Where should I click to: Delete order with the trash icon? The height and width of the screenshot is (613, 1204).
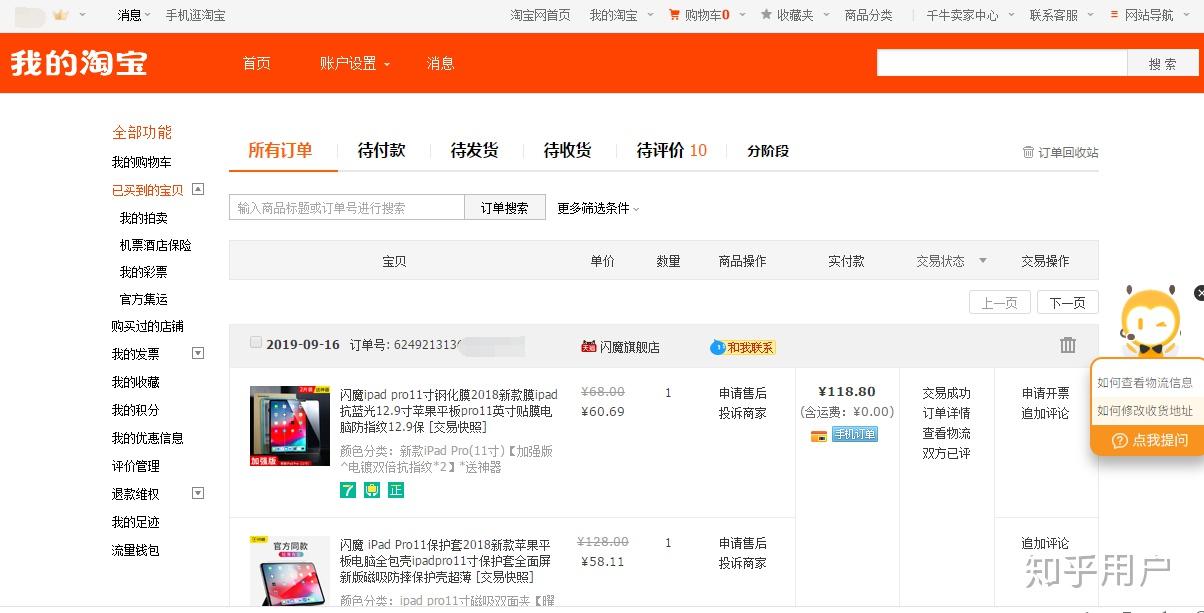pyautogui.click(x=1068, y=345)
